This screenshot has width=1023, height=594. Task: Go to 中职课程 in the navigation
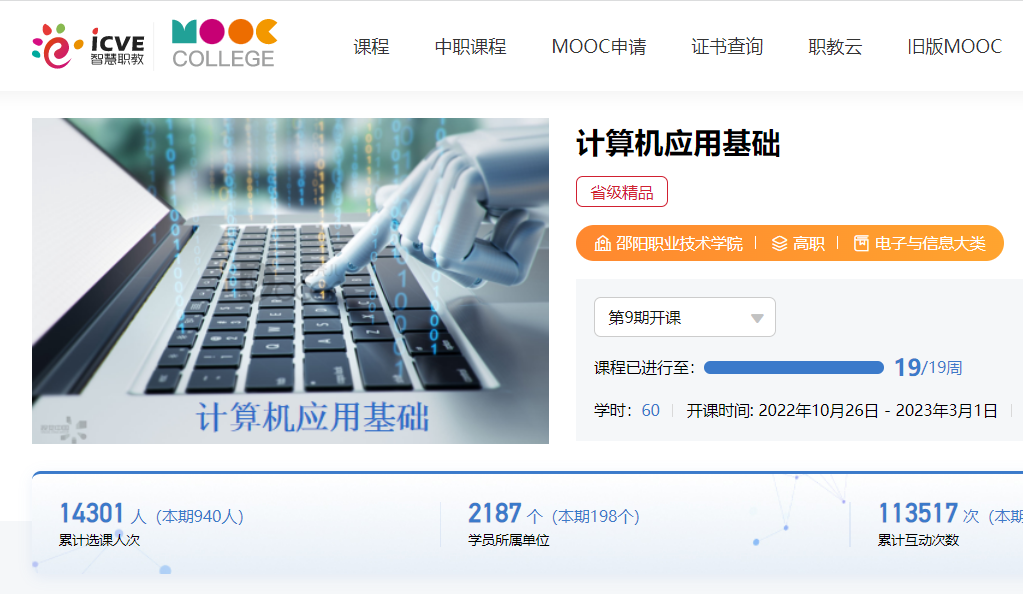point(470,46)
